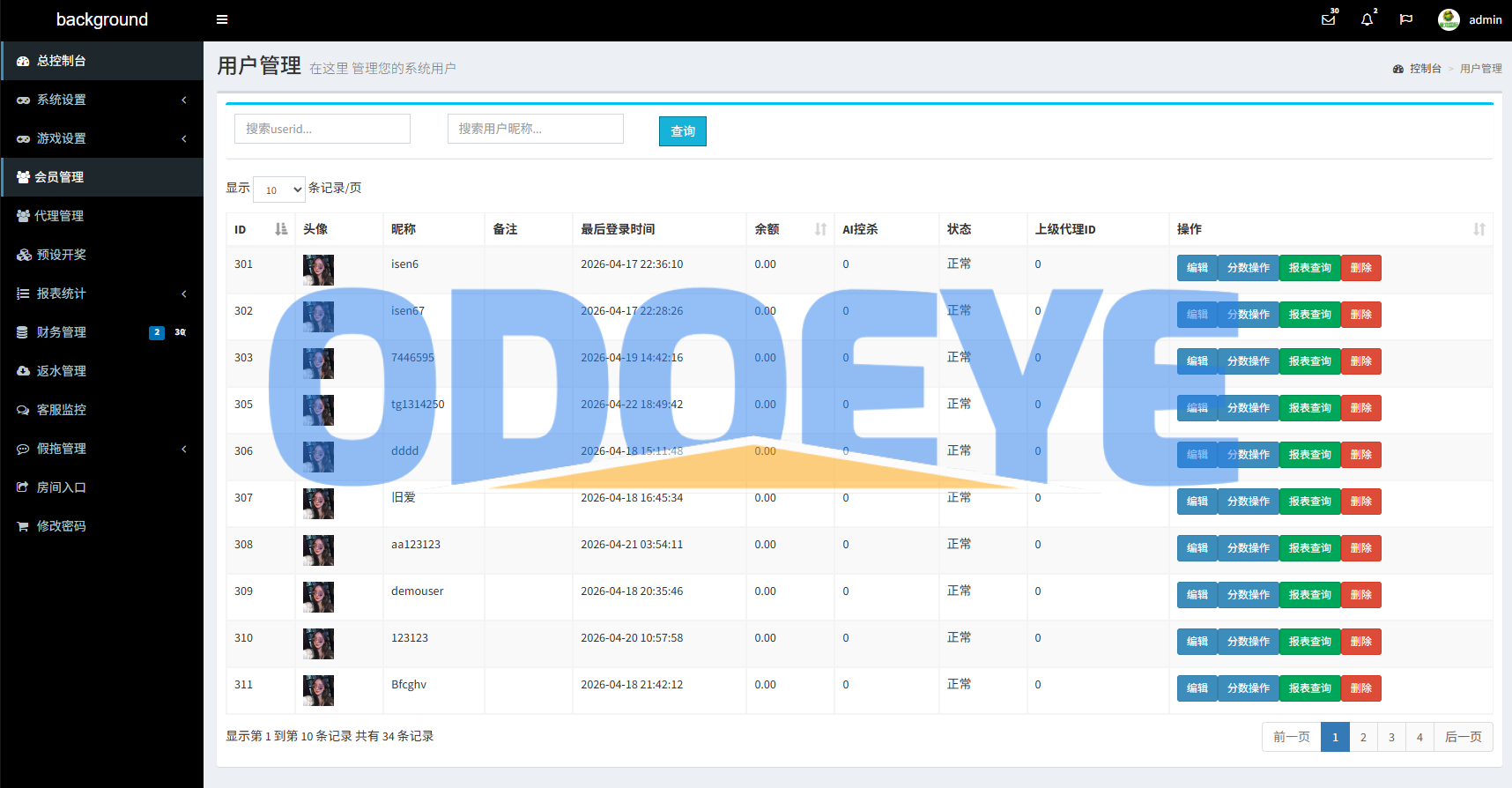Expand the 报表统计 sidebar submenu
Screen dimensions: 1512x788
(x=102, y=294)
